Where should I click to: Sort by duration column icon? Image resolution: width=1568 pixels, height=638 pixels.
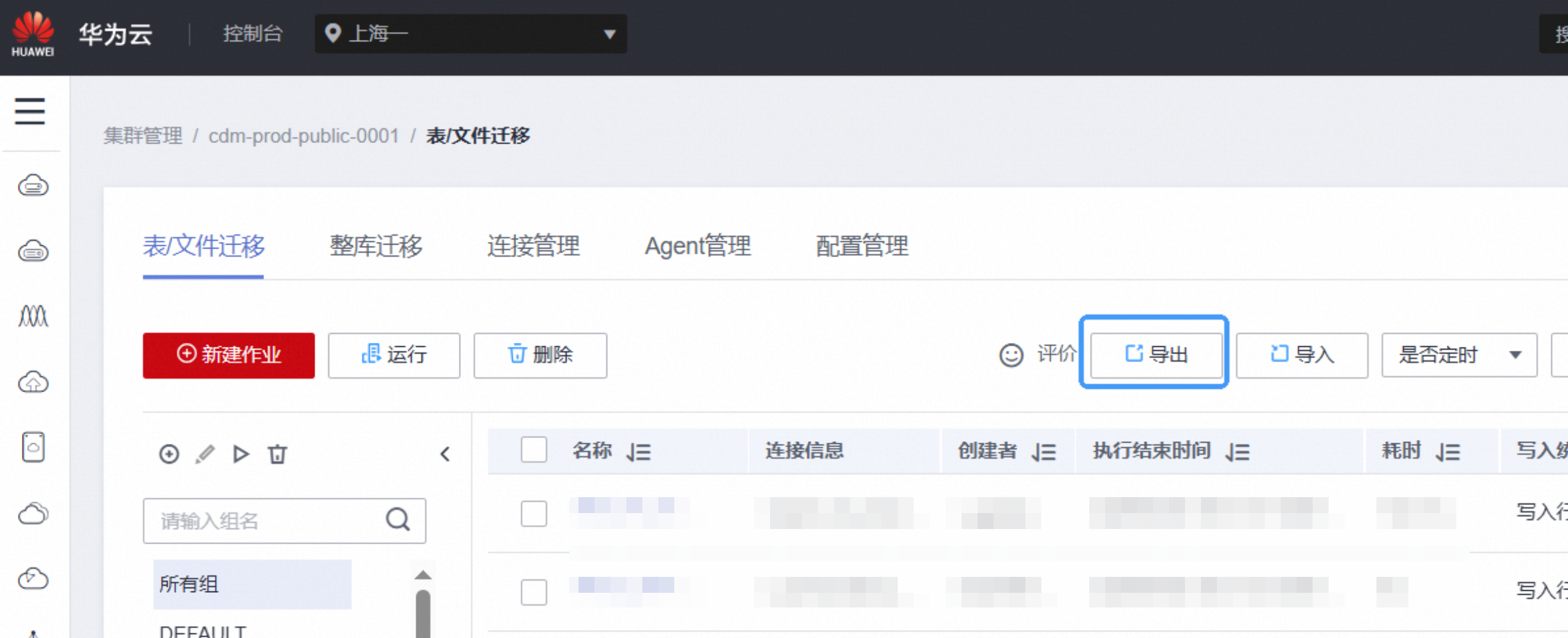pos(1448,452)
